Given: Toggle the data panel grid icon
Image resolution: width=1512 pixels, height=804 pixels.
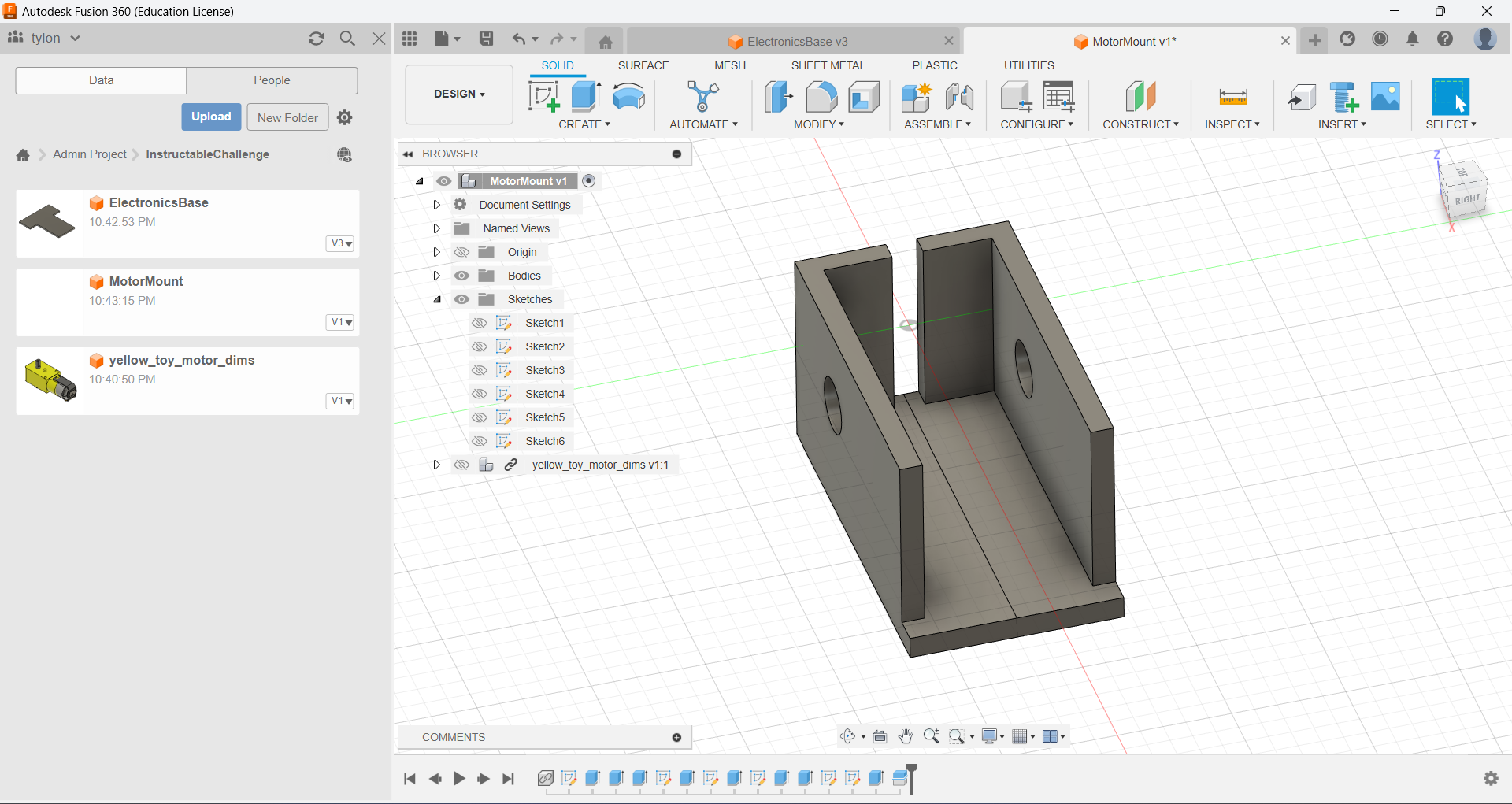Looking at the screenshot, I should 409,39.
